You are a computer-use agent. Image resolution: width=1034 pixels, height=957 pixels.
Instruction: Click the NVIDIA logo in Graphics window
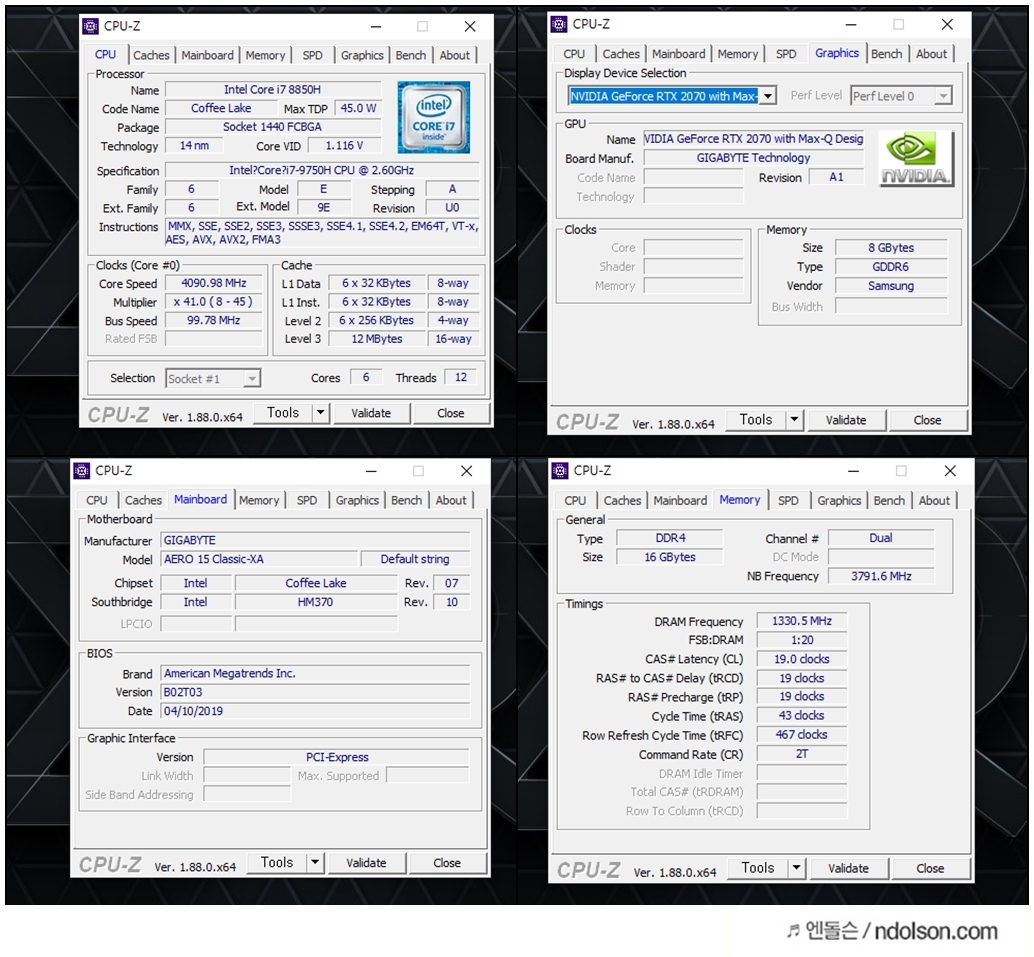(917, 159)
